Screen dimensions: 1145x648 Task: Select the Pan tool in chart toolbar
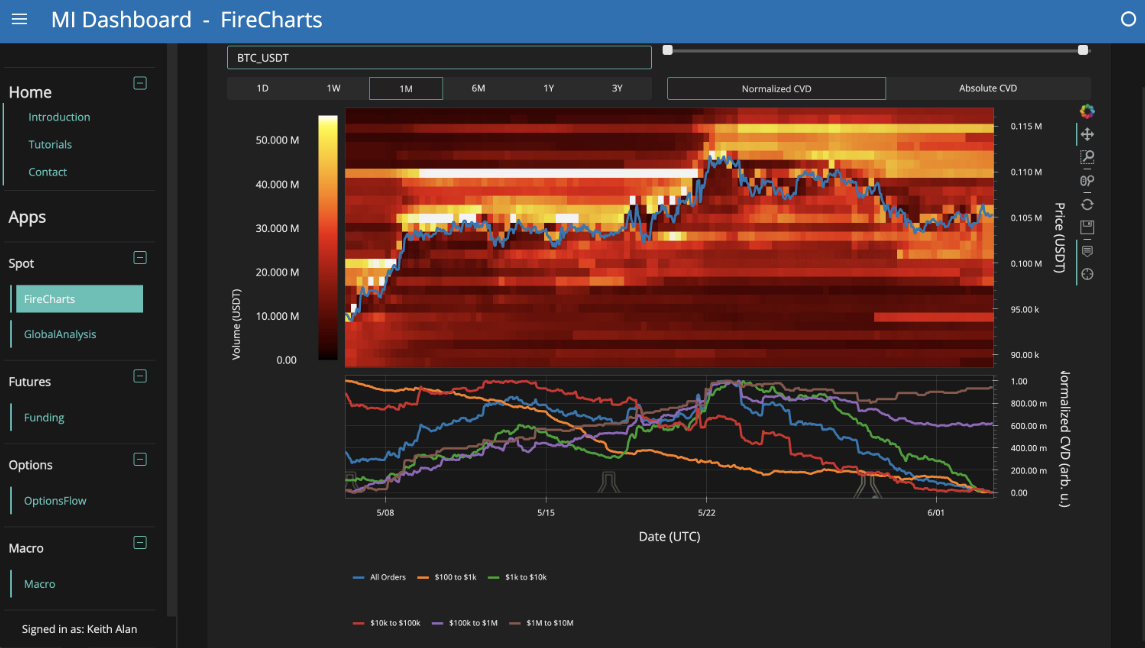[1087, 134]
